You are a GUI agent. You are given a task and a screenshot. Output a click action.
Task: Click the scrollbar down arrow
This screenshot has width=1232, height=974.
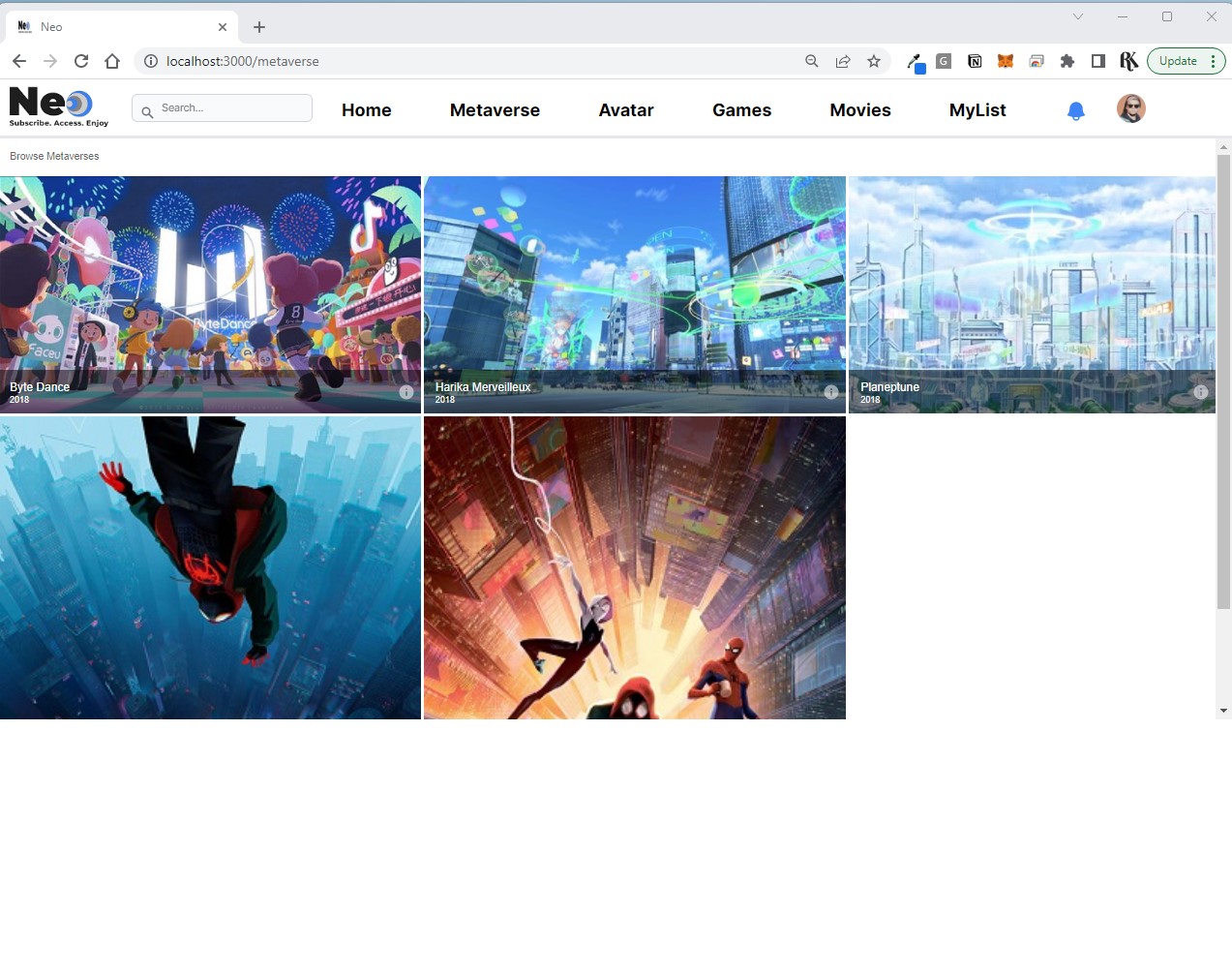(1223, 711)
